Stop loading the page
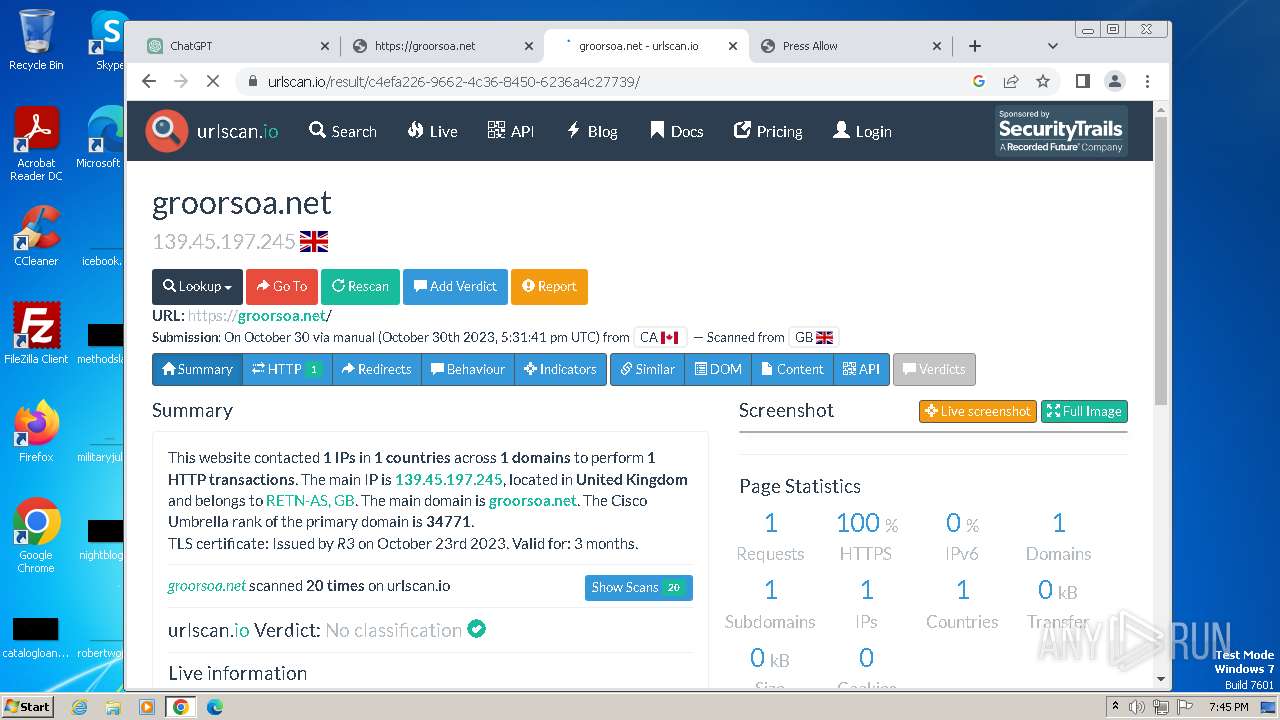The height and width of the screenshot is (720, 1280). pyautogui.click(x=213, y=81)
